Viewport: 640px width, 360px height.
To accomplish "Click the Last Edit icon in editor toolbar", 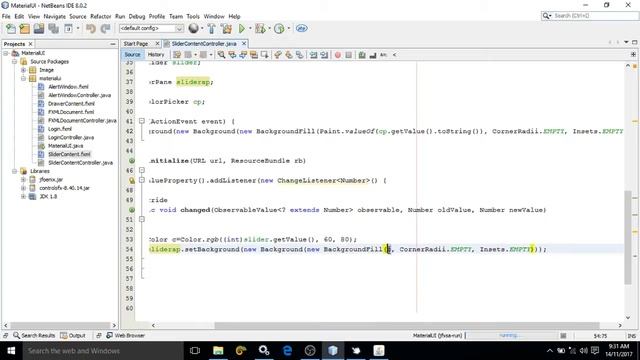I will coord(177,55).
